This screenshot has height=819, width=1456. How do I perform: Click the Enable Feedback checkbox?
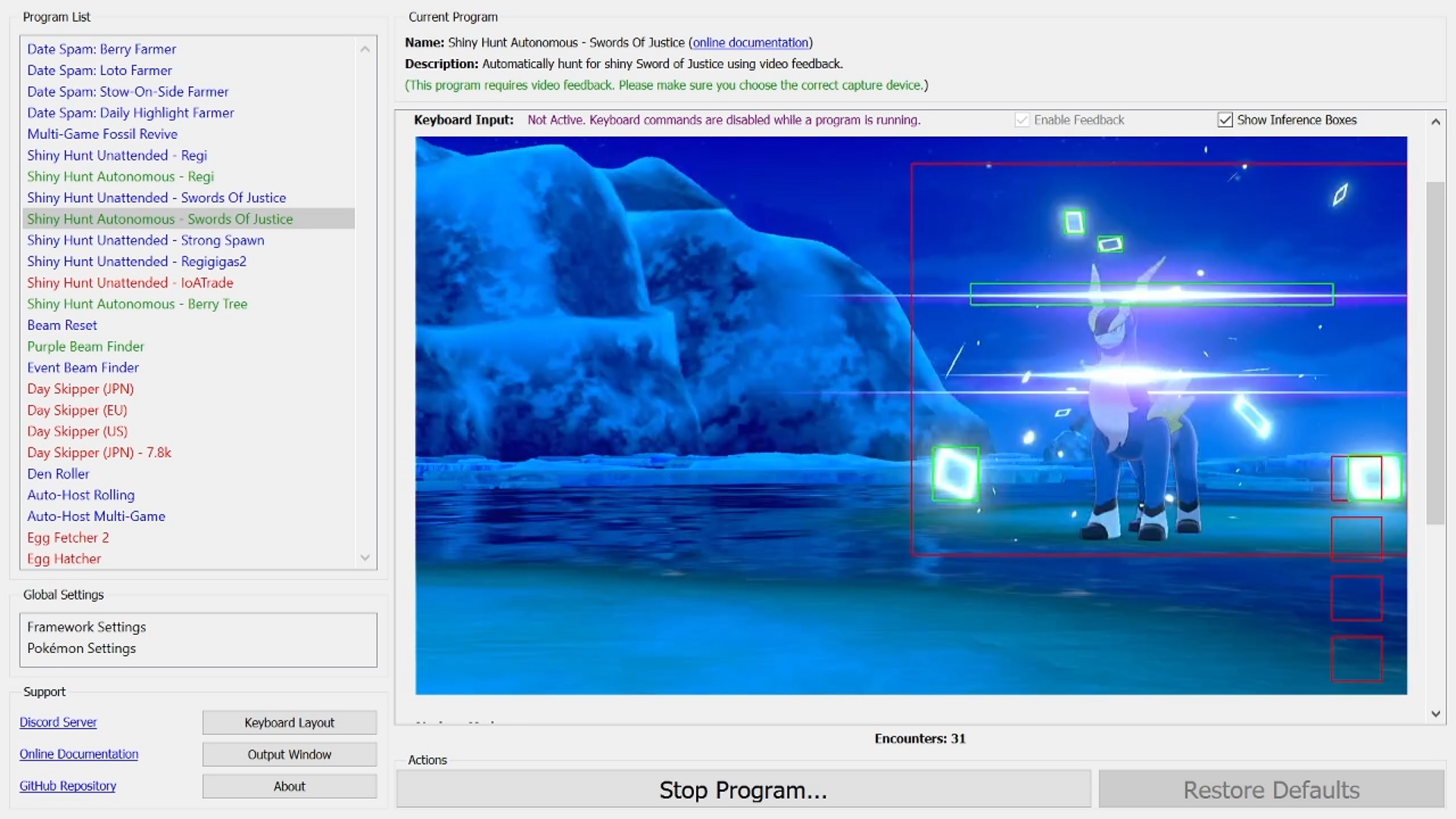coord(1022,120)
